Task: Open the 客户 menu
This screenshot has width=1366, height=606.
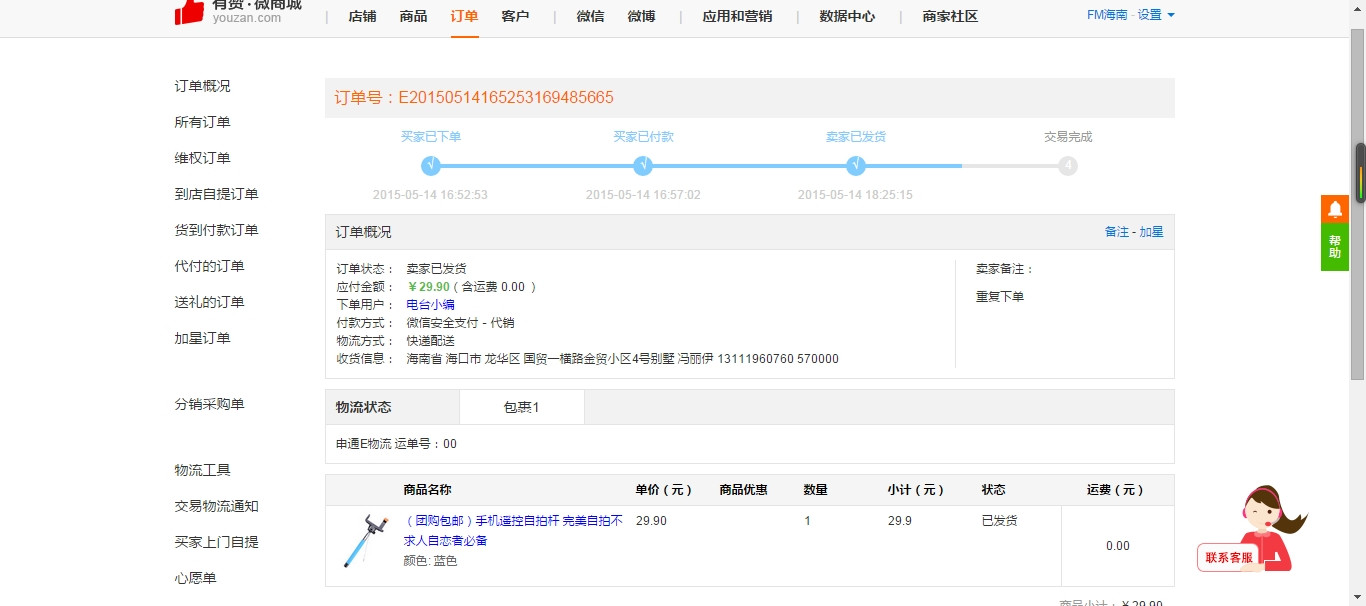Action: point(515,16)
